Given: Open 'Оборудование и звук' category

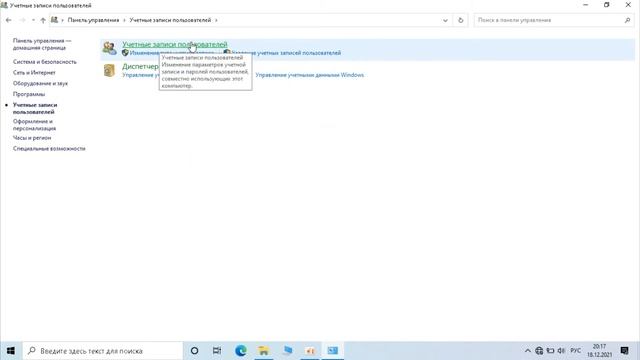Looking at the screenshot, I should click(x=40, y=83).
